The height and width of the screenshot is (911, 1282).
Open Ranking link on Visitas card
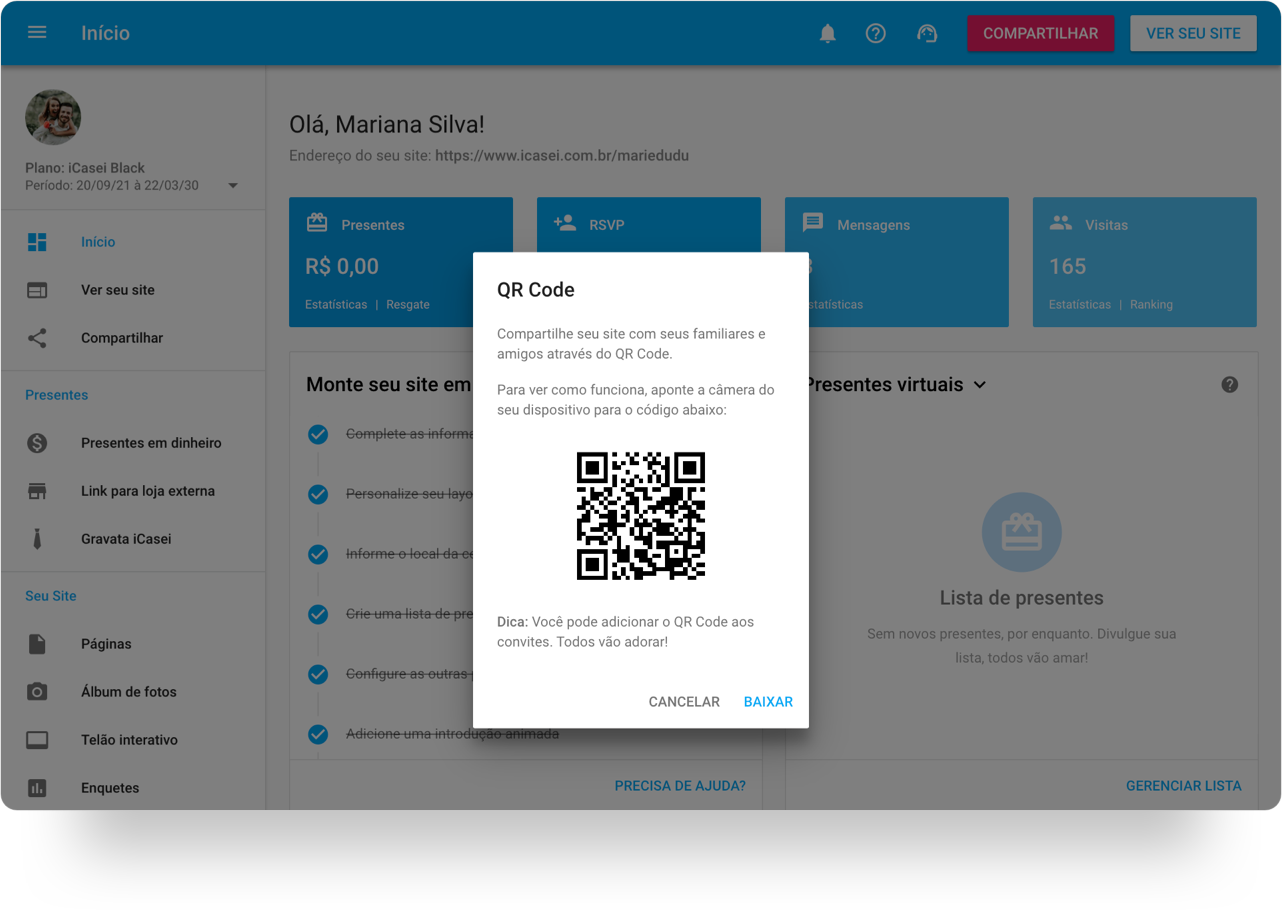pyautogui.click(x=1151, y=304)
